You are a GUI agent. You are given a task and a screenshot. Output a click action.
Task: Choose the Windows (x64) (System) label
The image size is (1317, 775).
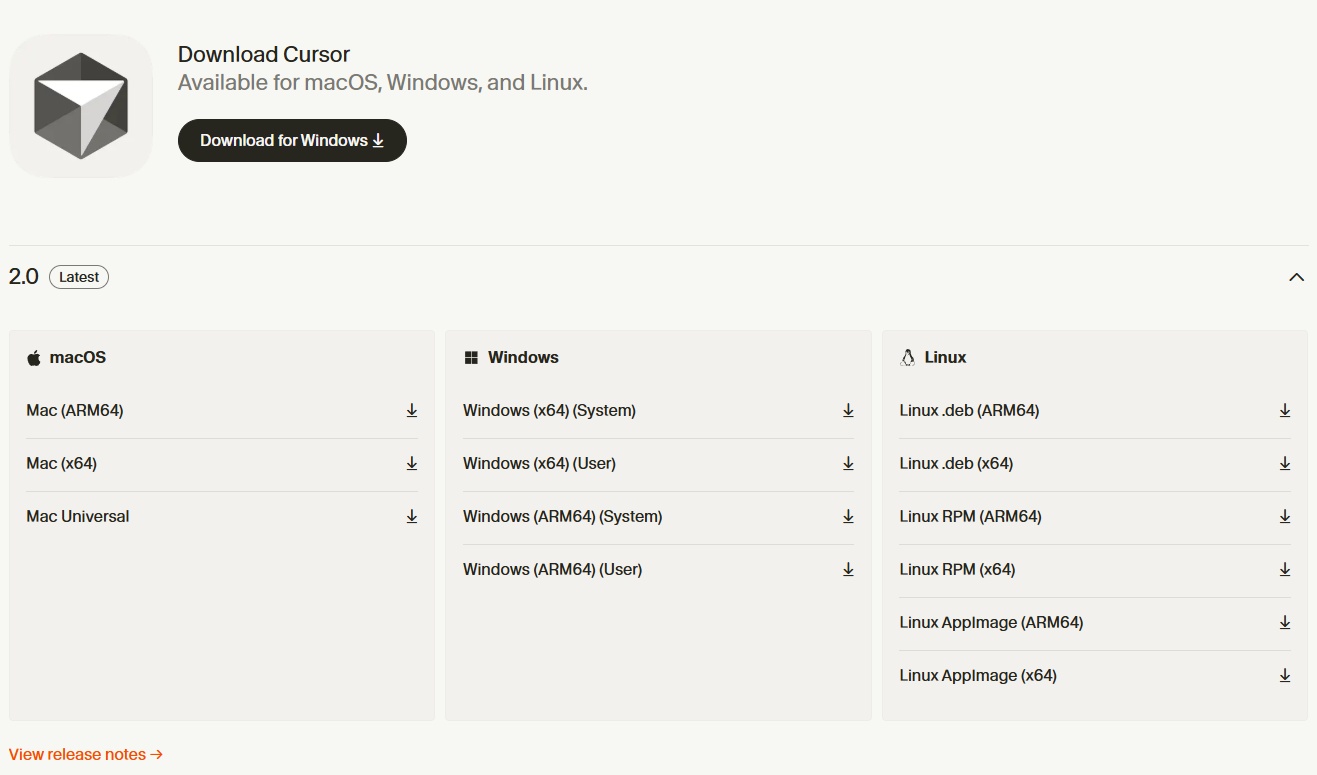(549, 410)
